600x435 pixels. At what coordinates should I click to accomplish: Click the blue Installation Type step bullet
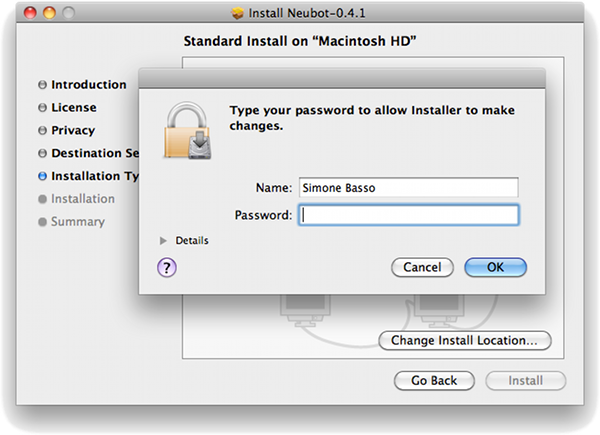42,176
